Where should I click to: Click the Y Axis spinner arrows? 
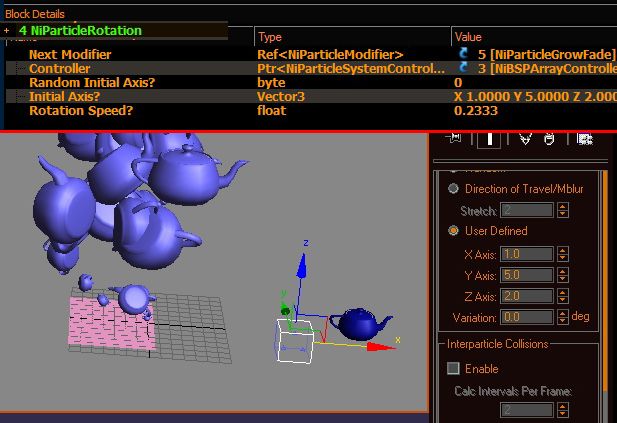(563, 275)
